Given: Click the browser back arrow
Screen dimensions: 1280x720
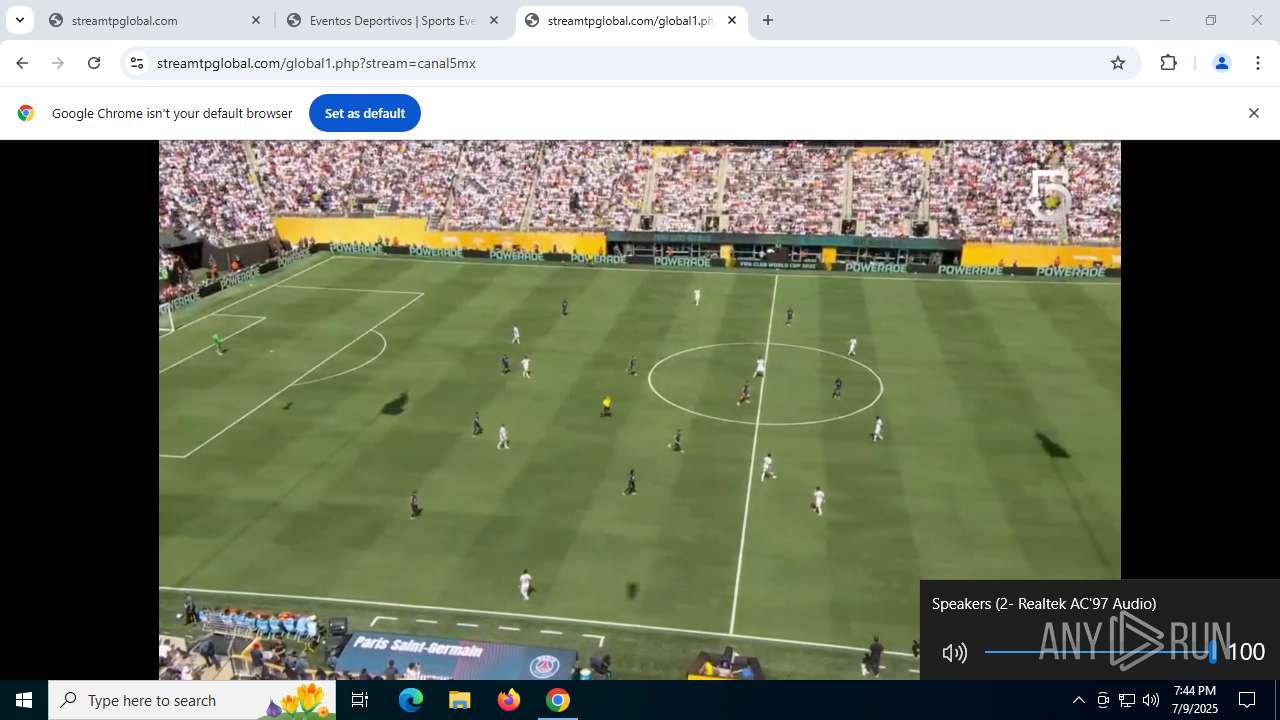Looking at the screenshot, I should [22, 63].
